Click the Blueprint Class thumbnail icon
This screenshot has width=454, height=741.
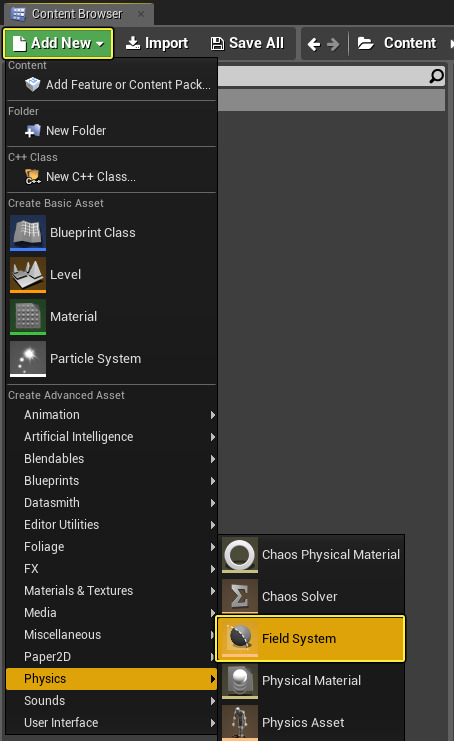(28, 233)
